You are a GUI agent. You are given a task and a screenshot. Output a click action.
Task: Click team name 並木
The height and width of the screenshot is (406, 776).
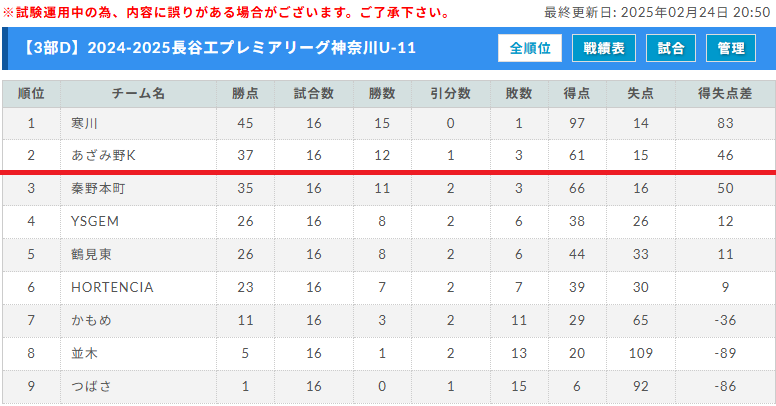(x=84, y=354)
